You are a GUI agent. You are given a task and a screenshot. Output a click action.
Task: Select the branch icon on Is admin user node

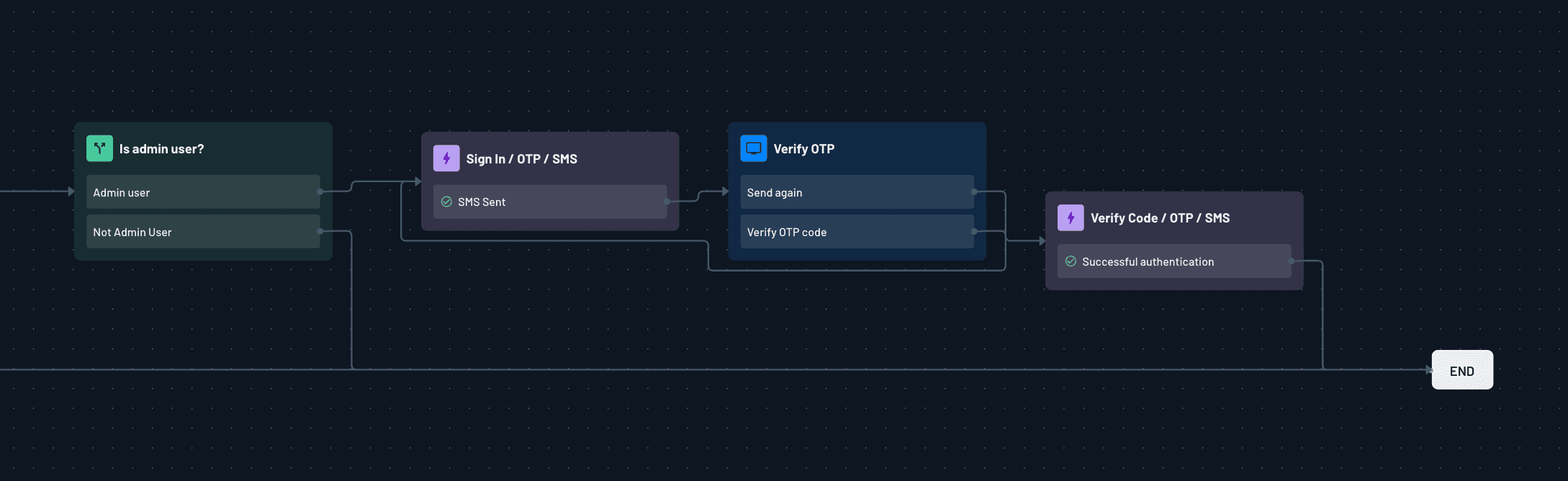coord(99,148)
